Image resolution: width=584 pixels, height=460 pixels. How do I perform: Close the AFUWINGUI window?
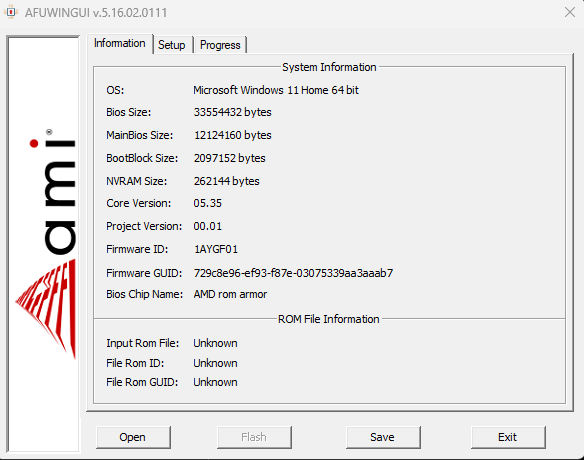tap(569, 12)
